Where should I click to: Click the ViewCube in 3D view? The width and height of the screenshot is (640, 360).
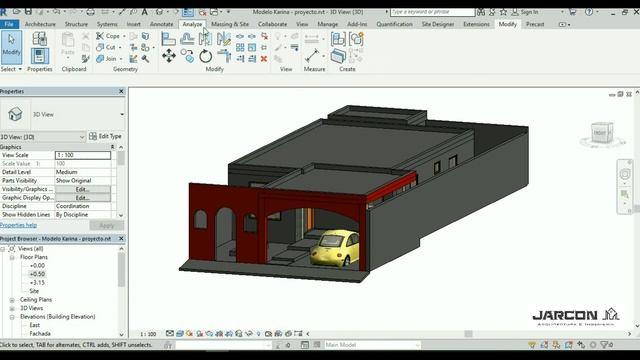pos(602,133)
